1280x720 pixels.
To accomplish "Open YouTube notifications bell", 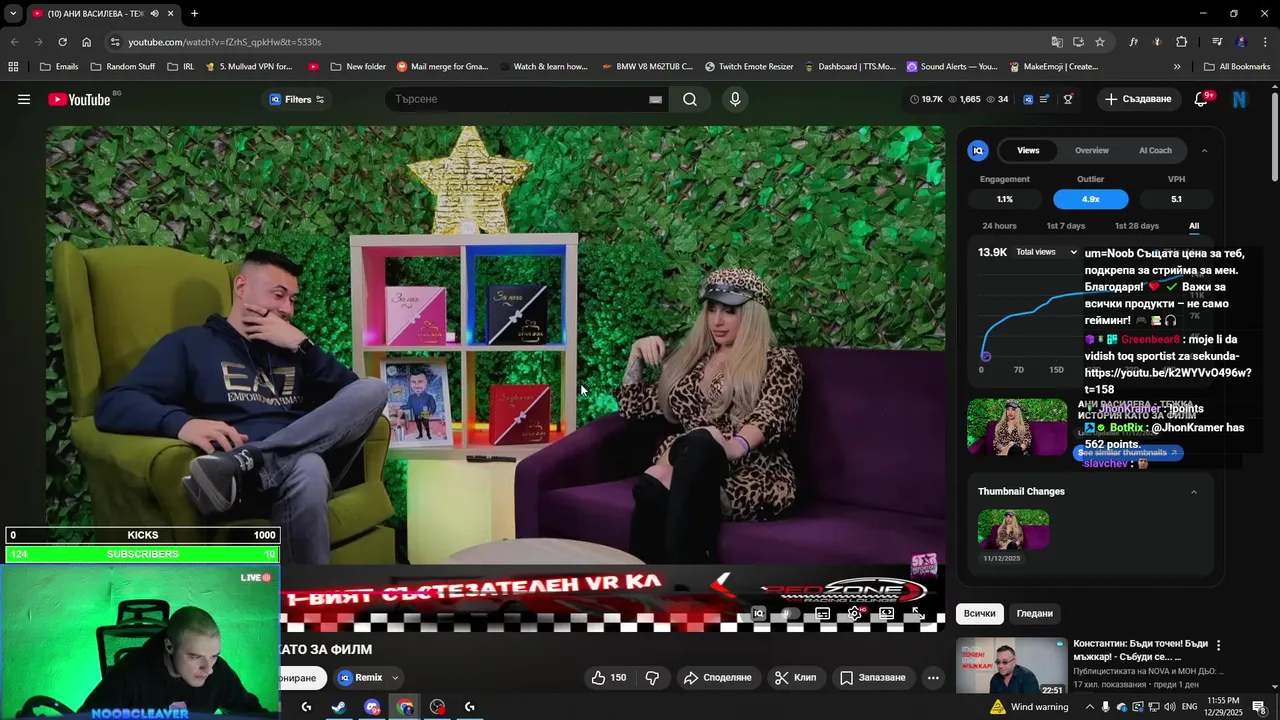I will (x=1201, y=99).
